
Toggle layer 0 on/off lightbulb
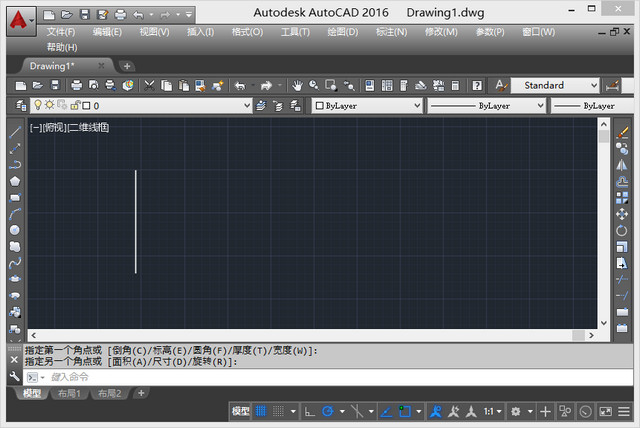pyautogui.click(x=38, y=105)
